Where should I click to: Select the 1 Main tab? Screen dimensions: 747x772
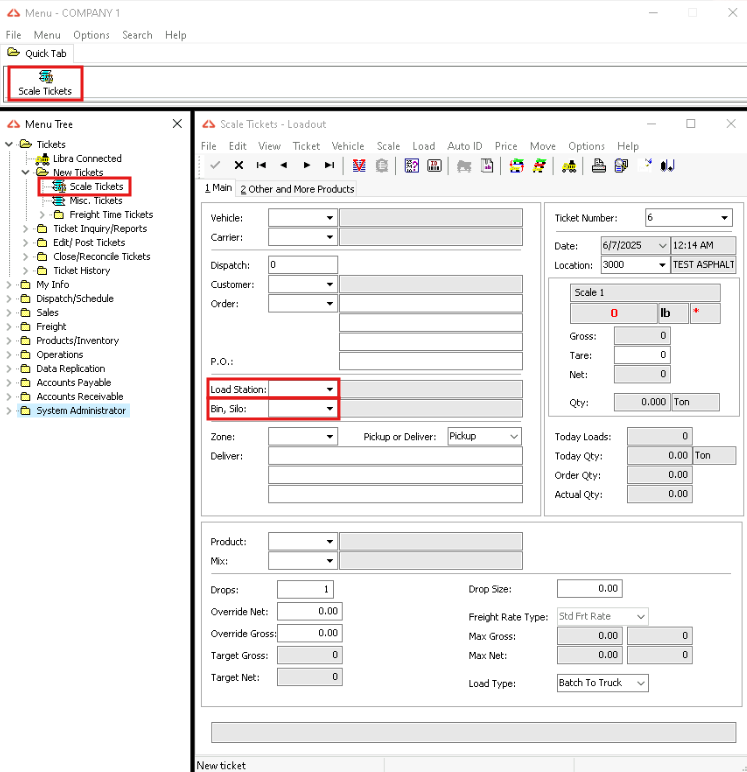(x=218, y=188)
